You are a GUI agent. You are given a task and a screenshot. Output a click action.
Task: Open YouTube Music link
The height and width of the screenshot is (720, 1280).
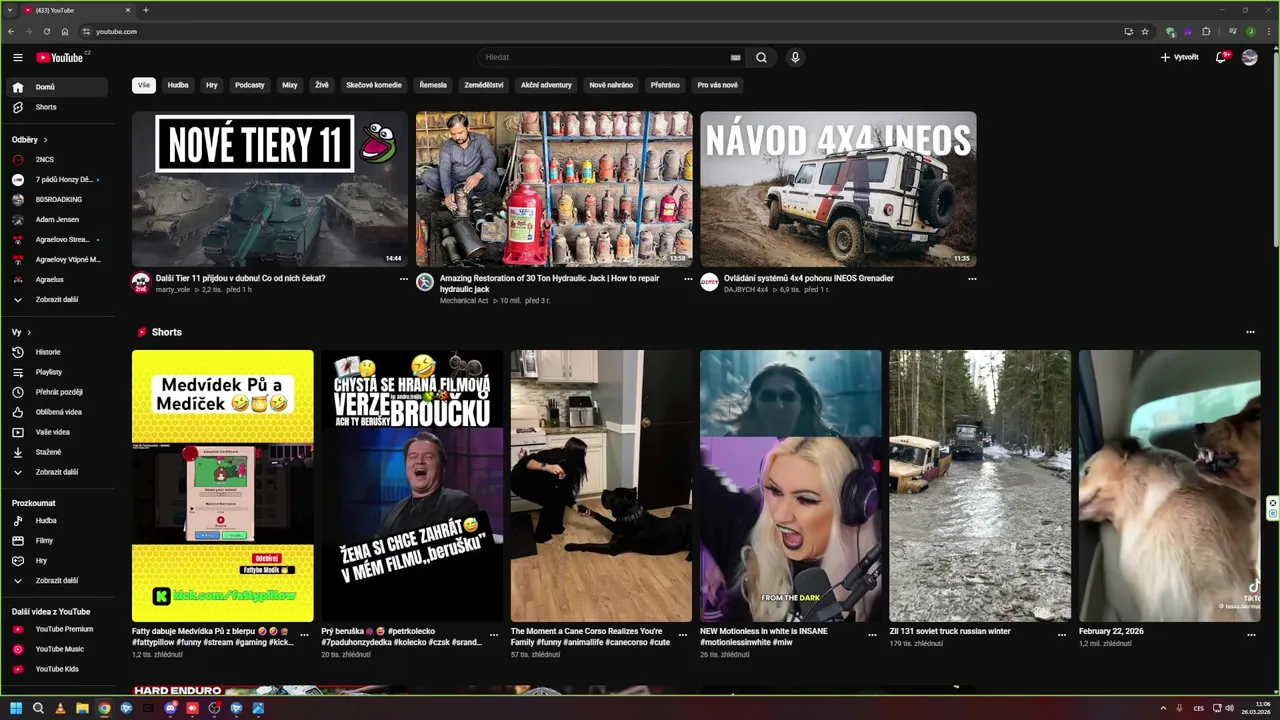tap(58, 649)
